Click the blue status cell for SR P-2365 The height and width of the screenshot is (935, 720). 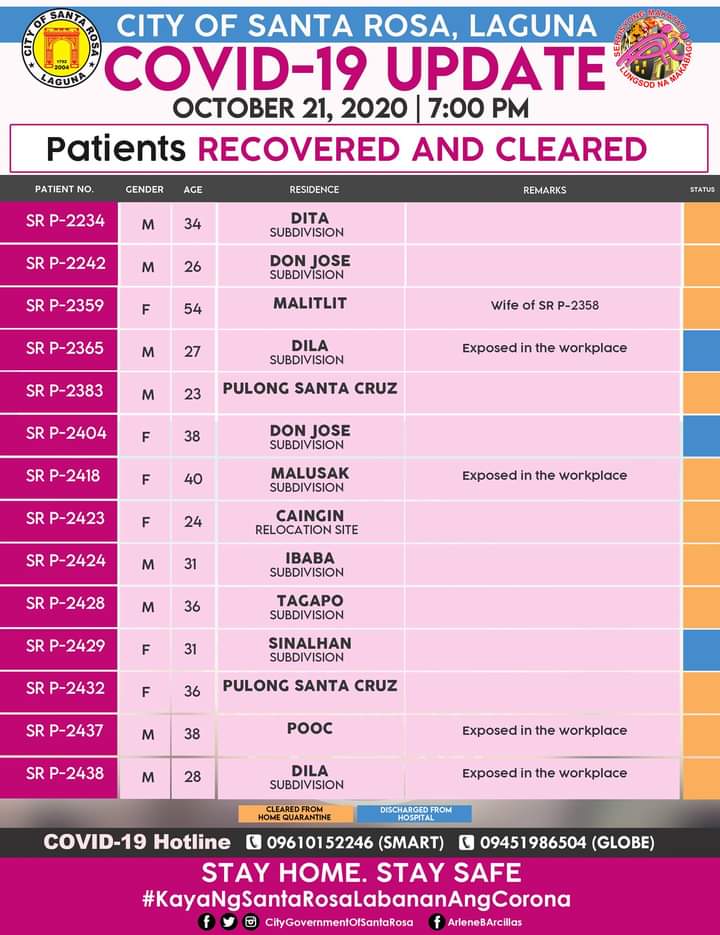[701, 350]
